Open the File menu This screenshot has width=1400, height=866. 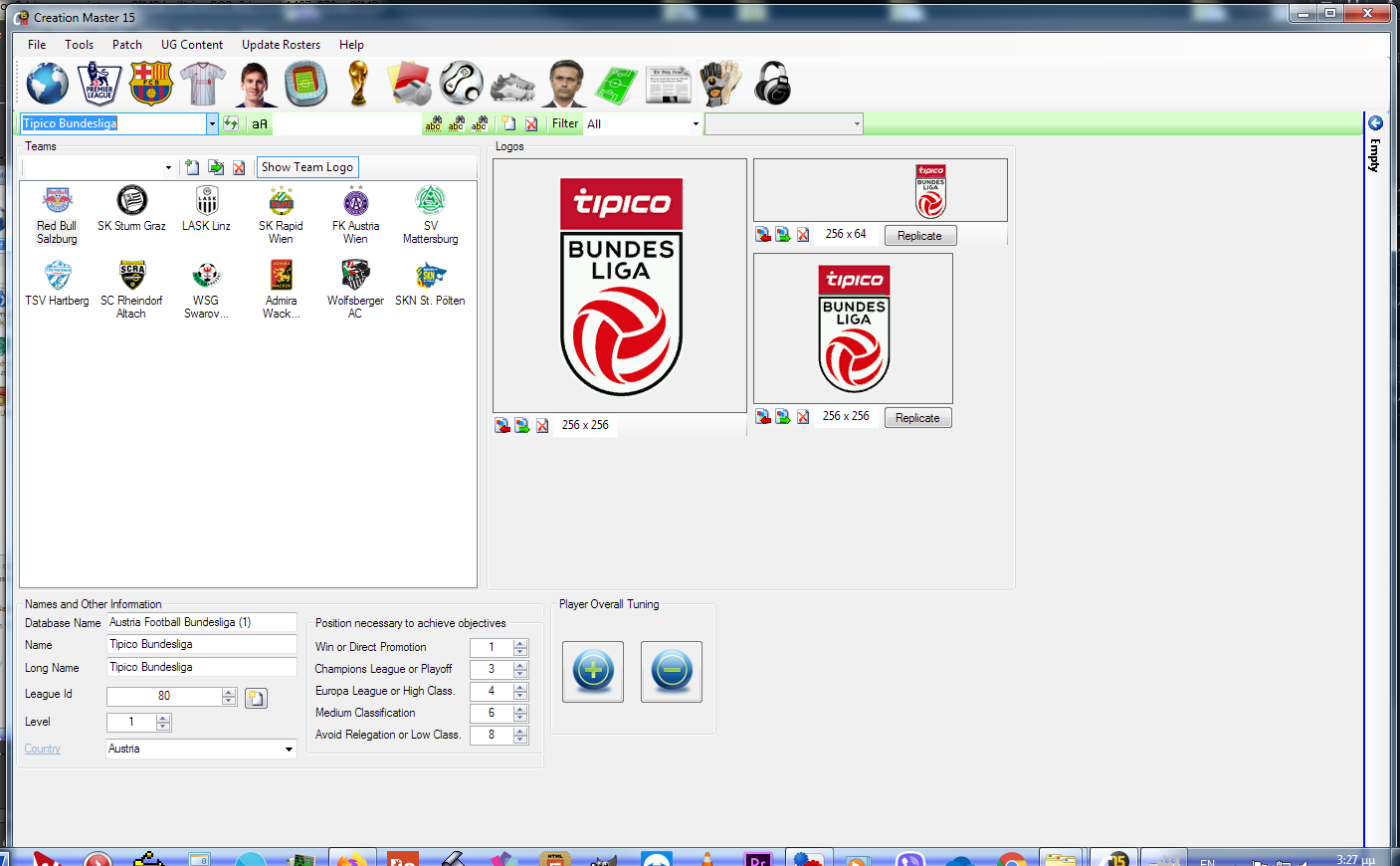click(x=37, y=45)
